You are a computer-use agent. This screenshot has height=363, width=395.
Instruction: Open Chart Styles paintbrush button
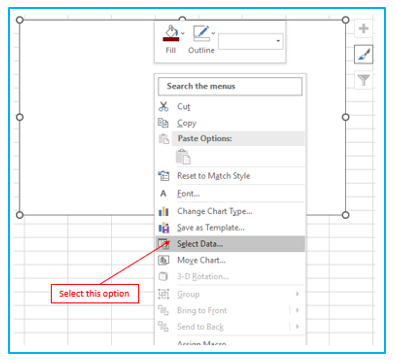click(364, 54)
